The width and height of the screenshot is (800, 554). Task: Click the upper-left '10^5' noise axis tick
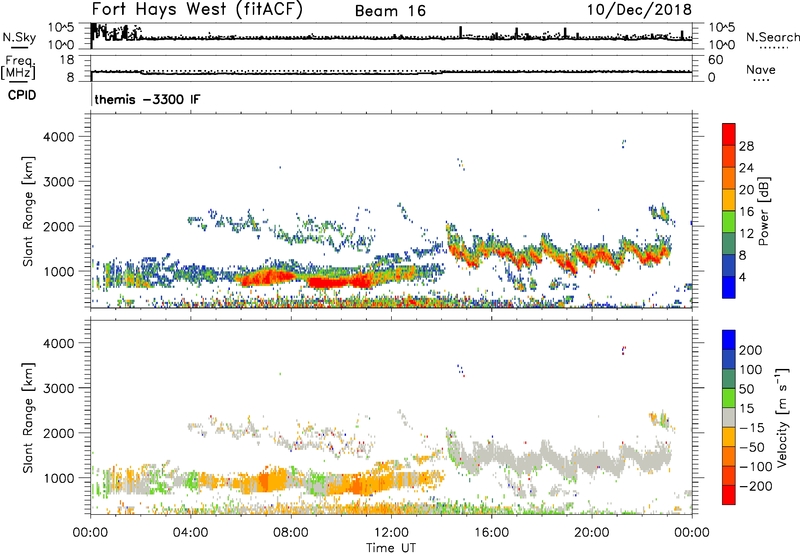tap(61, 27)
